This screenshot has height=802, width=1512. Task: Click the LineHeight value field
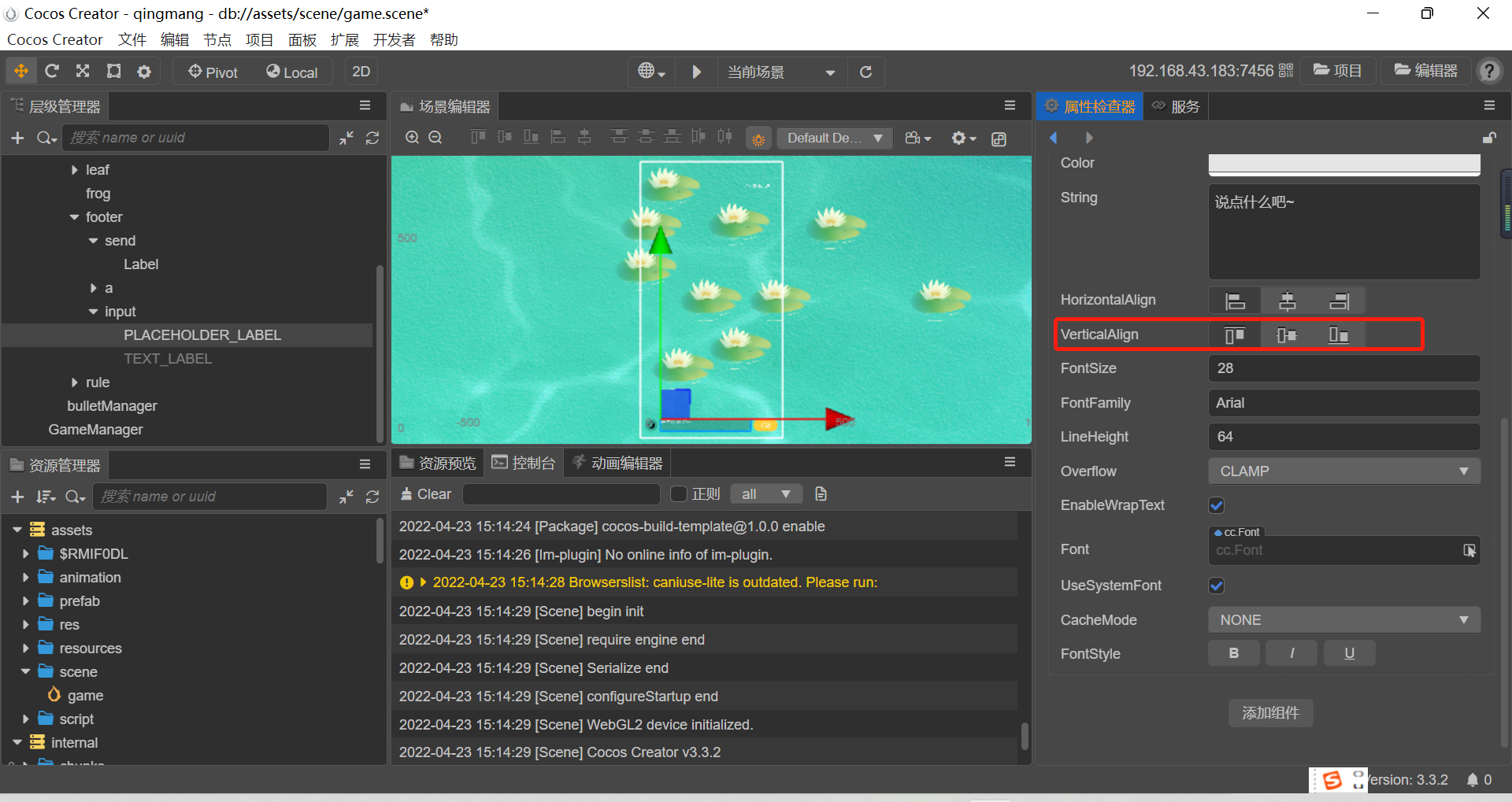pyautogui.click(x=1344, y=437)
